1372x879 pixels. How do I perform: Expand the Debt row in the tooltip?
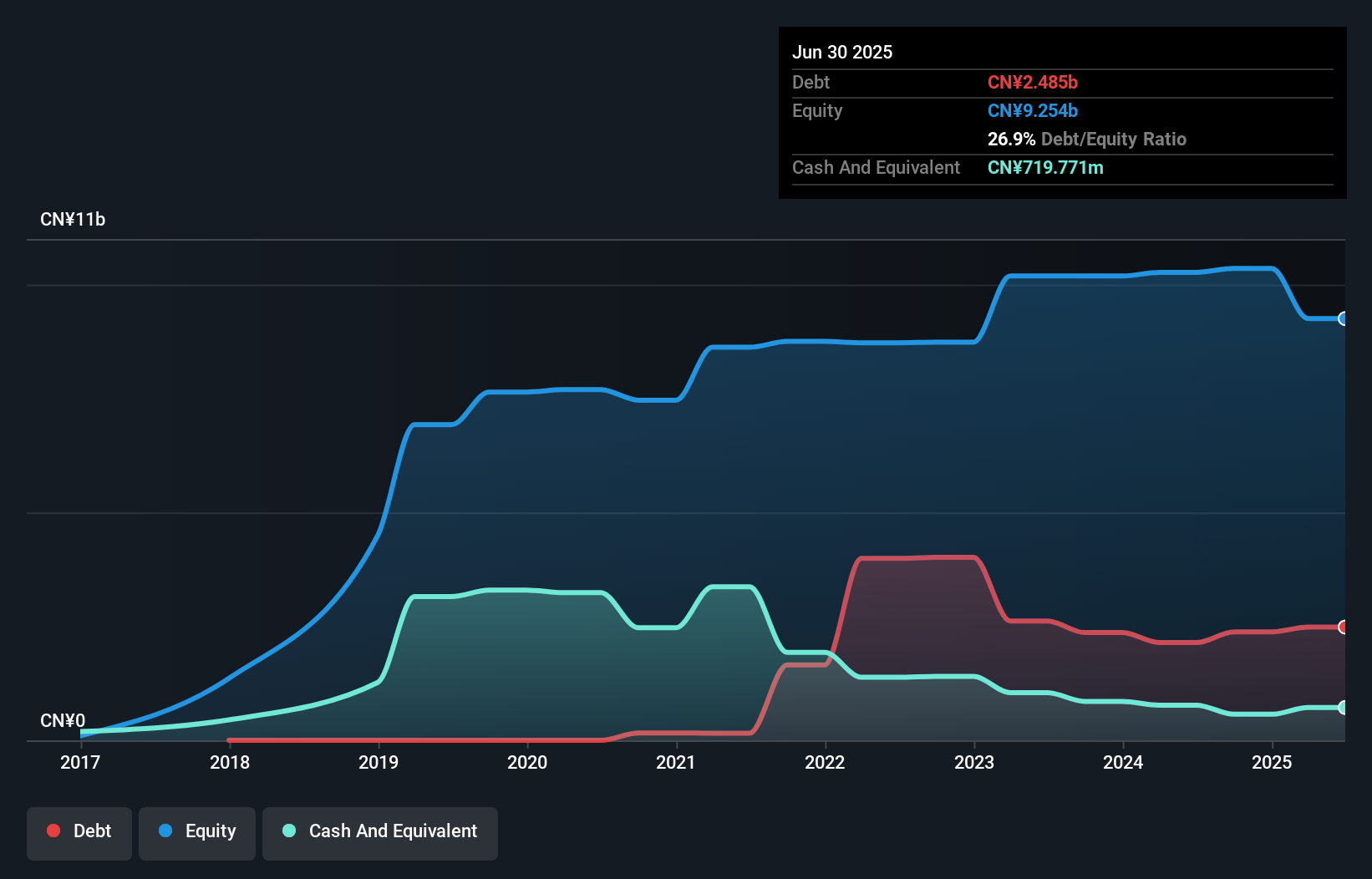click(810, 82)
